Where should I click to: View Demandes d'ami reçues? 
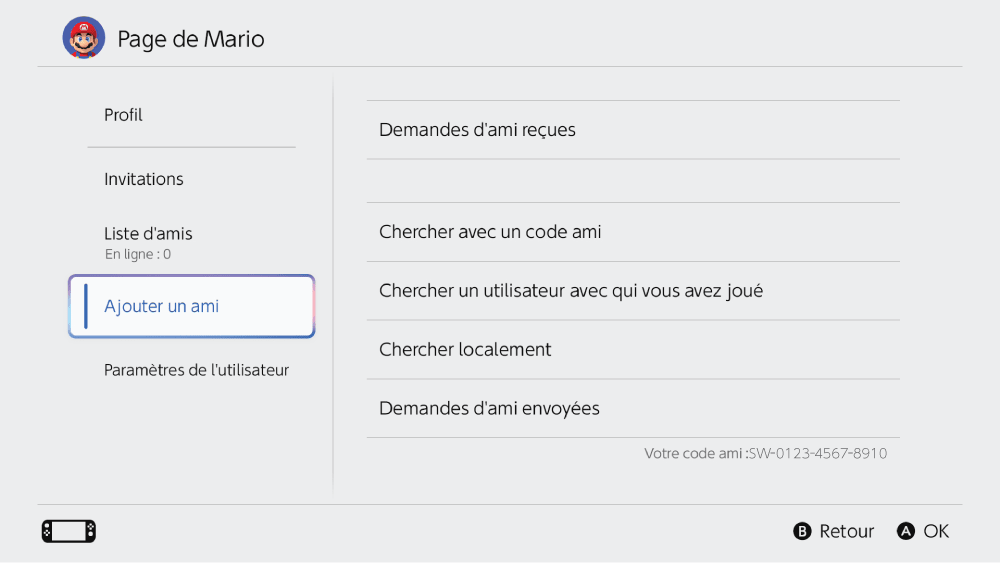click(477, 130)
